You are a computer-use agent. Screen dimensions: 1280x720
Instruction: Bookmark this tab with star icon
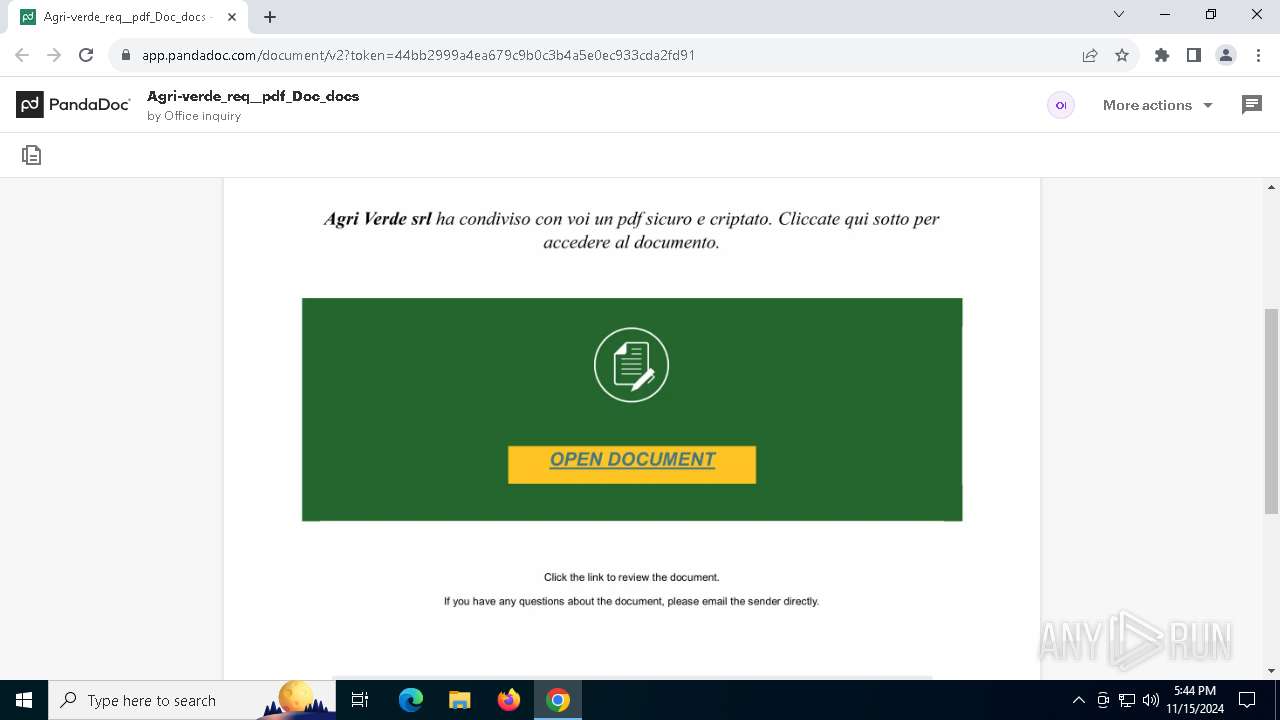click(1122, 55)
